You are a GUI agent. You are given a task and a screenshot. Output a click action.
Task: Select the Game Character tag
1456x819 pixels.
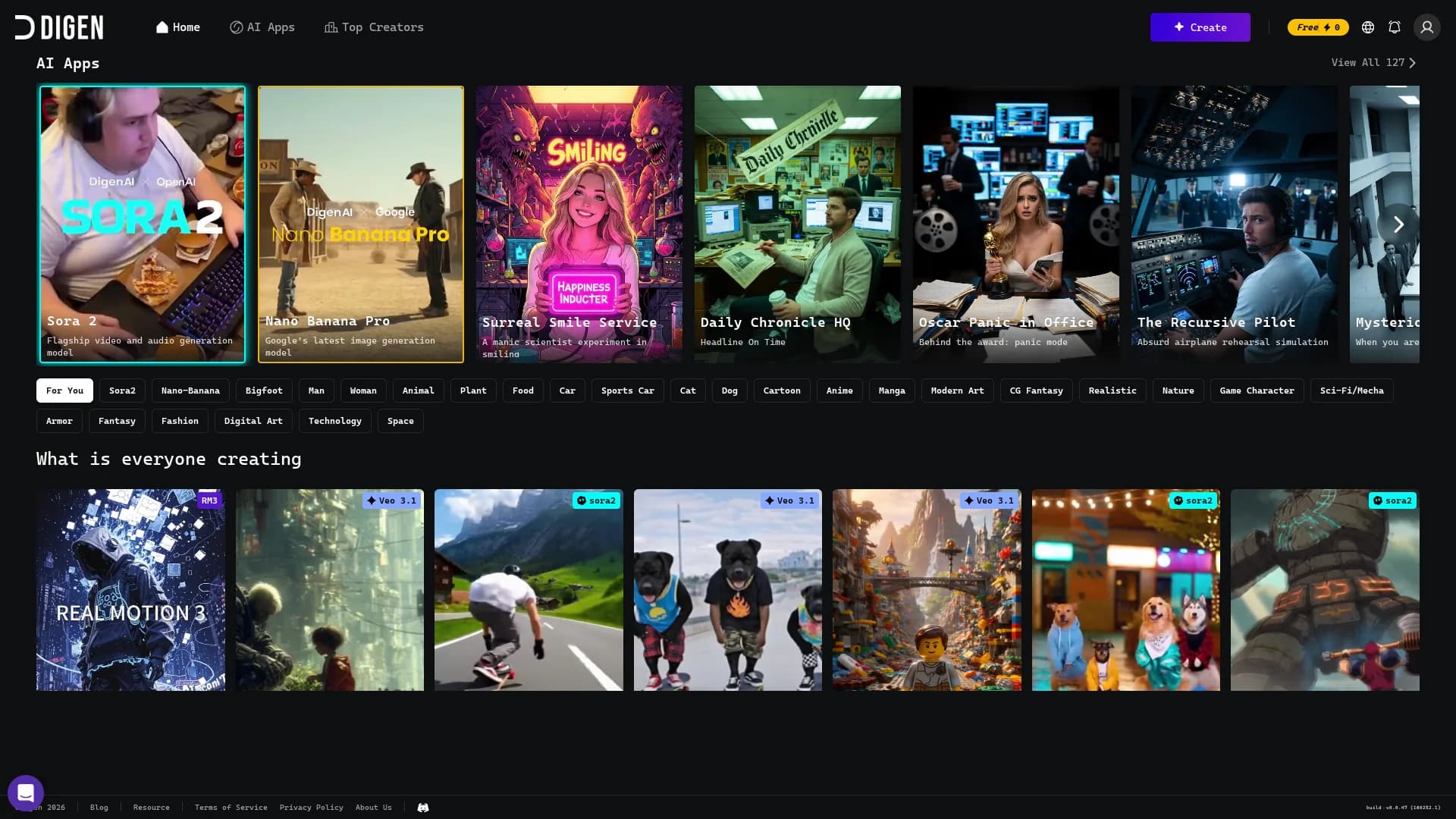click(x=1257, y=391)
